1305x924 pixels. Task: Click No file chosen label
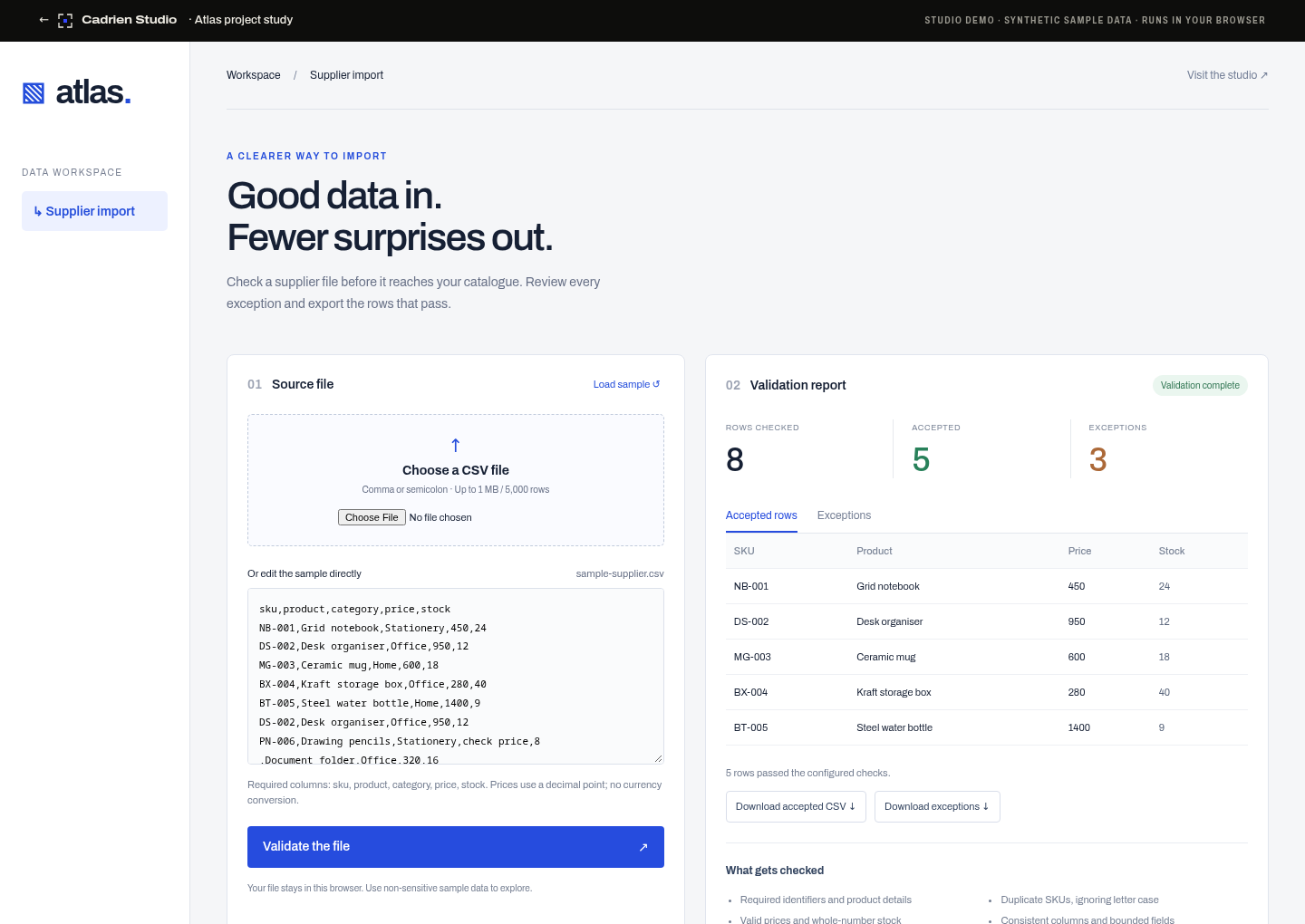(x=440, y=517)
